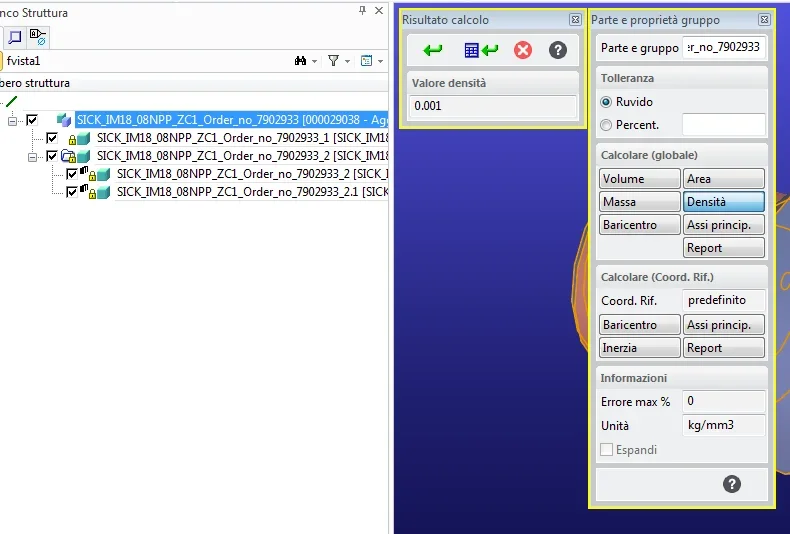Uncheck checkbox for Order_no_7902933_1 part

pyautogui.click(x=52, y=138)
